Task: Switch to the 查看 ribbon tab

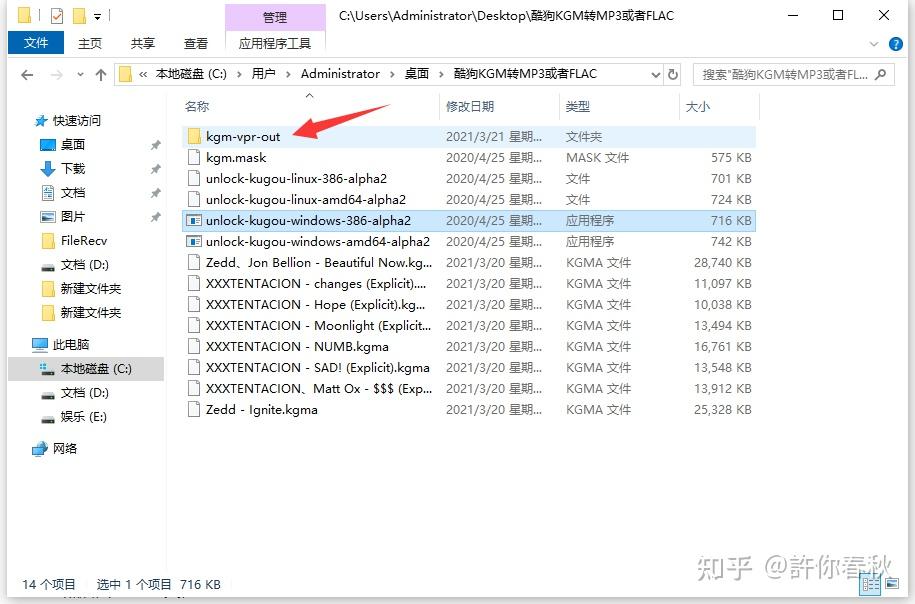Action: (196, 43)
